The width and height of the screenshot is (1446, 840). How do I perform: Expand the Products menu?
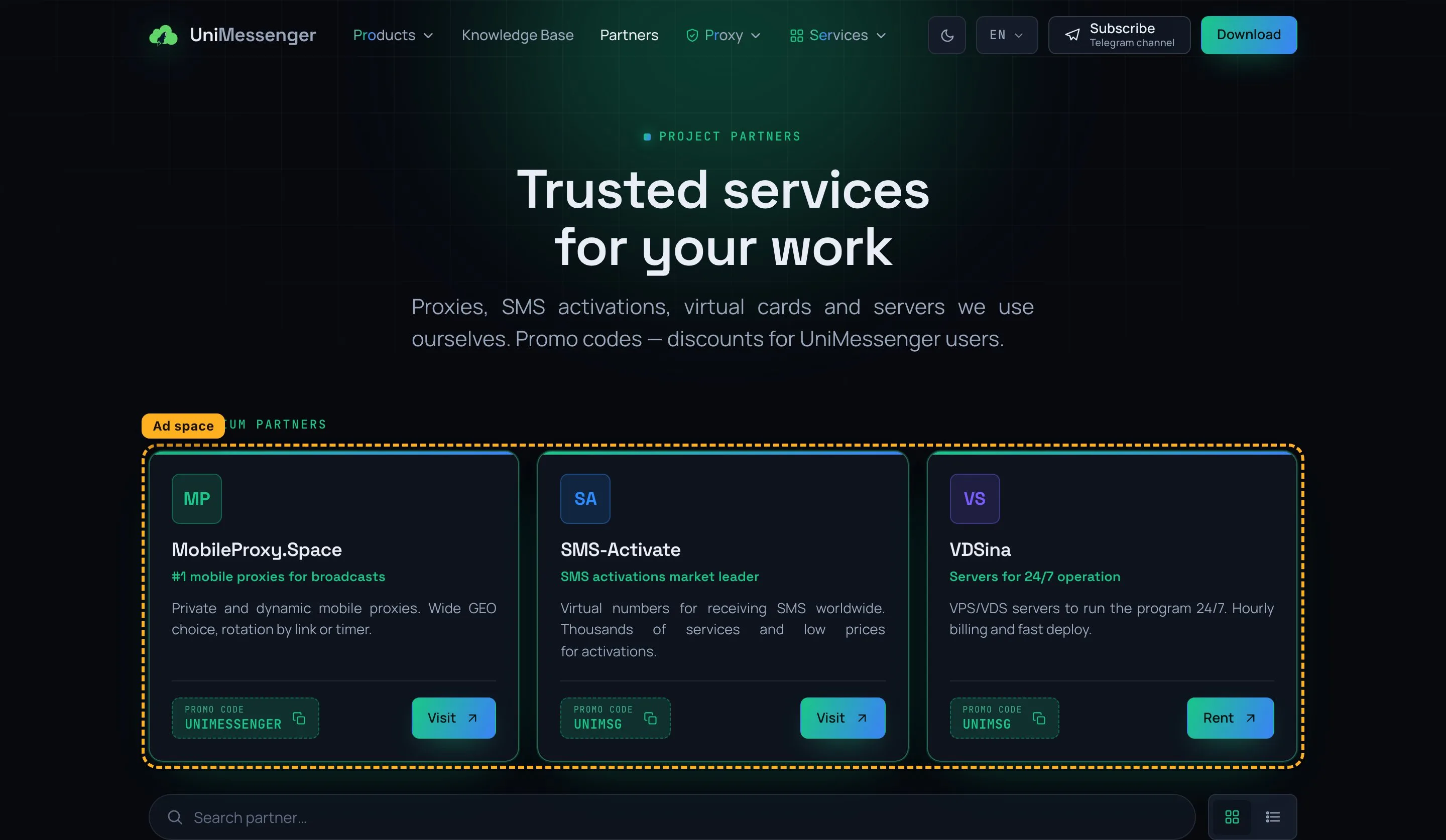393,35
